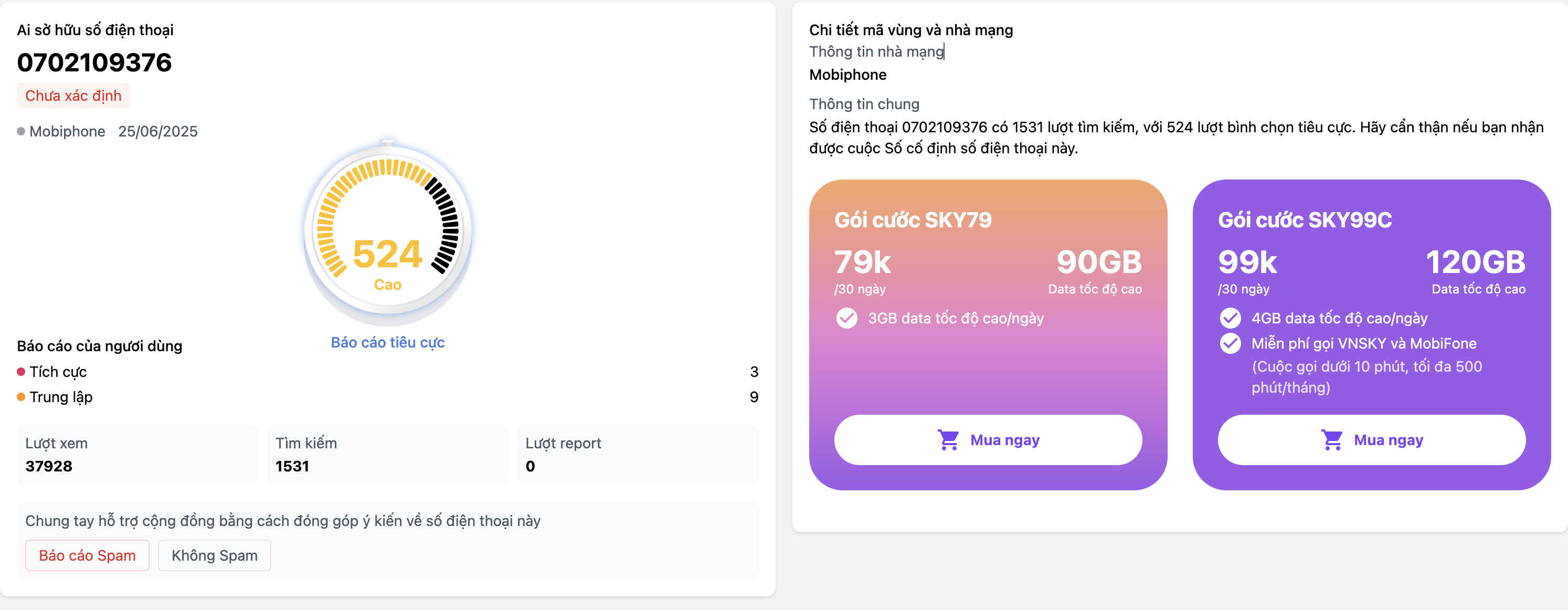Click the Lượt report stat card
Viewport: 1568px width, 610px height.
[637, 454]
